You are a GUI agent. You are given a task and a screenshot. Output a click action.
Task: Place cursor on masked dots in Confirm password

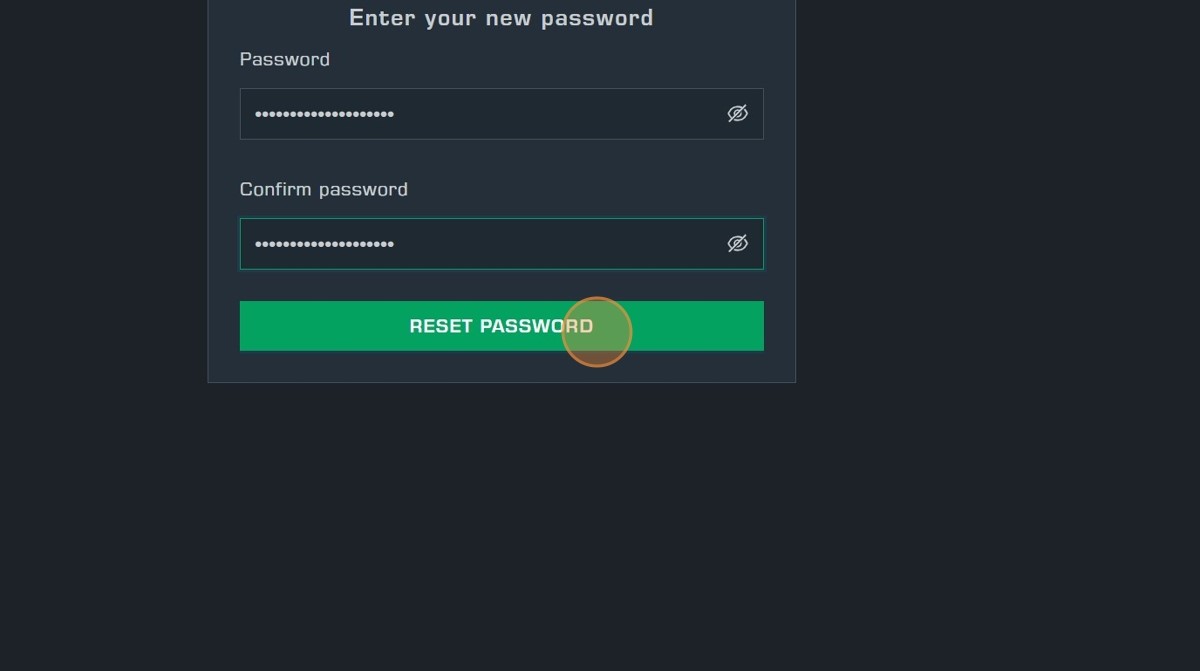click(x=324, y=244)
